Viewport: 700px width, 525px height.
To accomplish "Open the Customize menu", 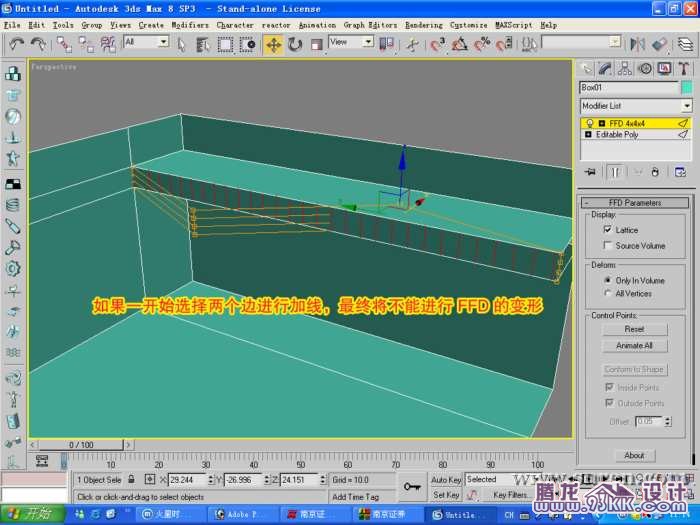I will pyautogui.click(x=468, y=25).
